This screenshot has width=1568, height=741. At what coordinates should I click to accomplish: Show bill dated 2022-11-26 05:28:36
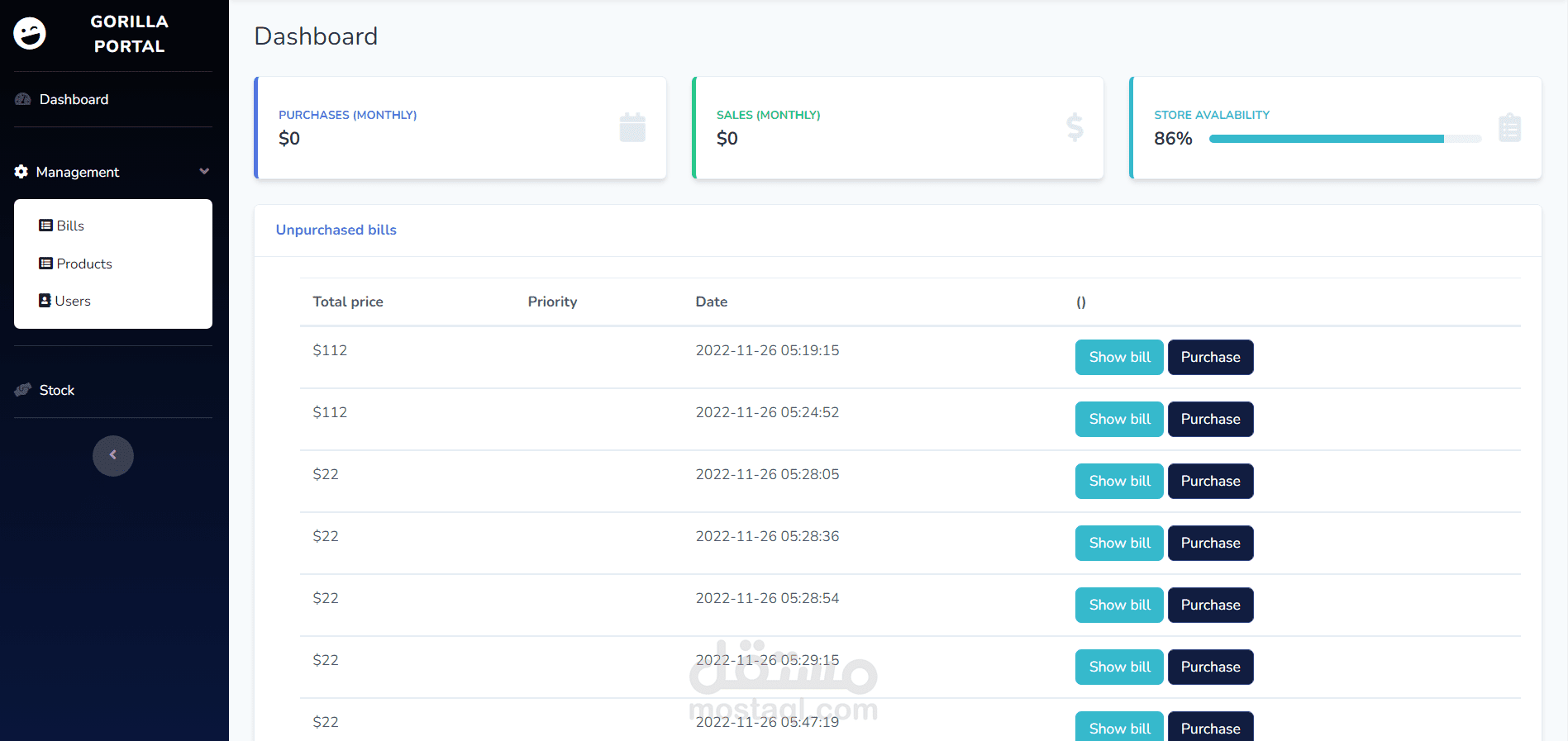pos(1119,543)
